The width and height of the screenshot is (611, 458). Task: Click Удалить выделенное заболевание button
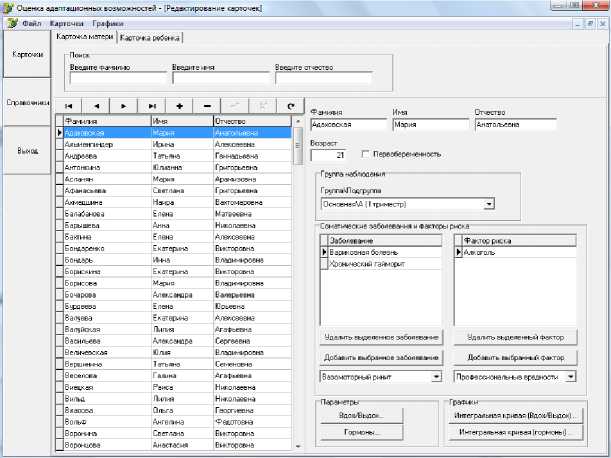tap(381, 340)
